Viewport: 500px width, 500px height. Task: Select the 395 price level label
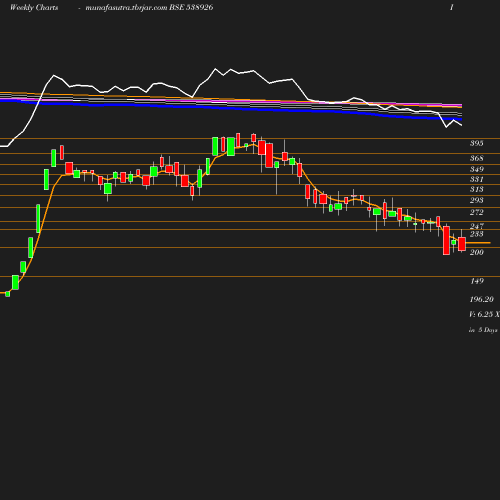click(x=477, y=143)
